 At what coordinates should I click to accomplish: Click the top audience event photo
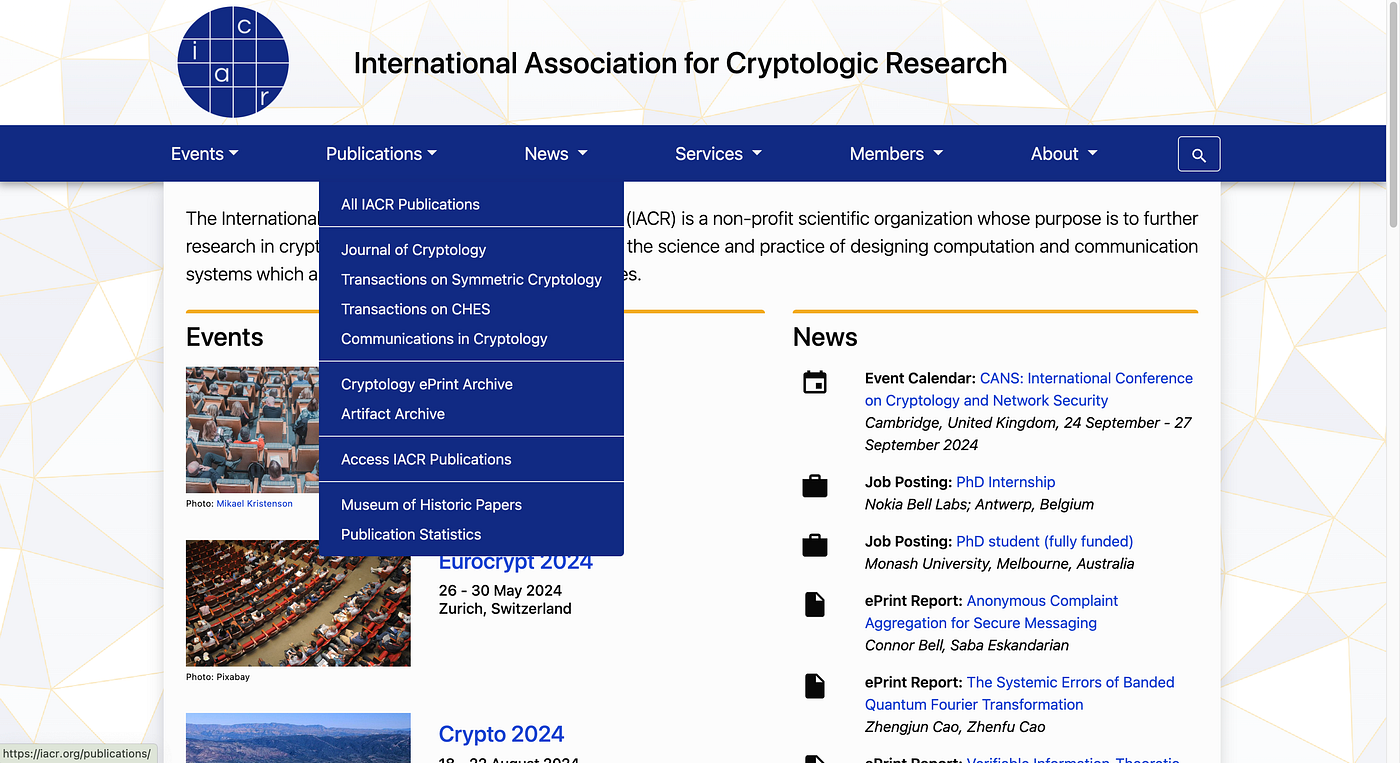click(x=252, y=430)
